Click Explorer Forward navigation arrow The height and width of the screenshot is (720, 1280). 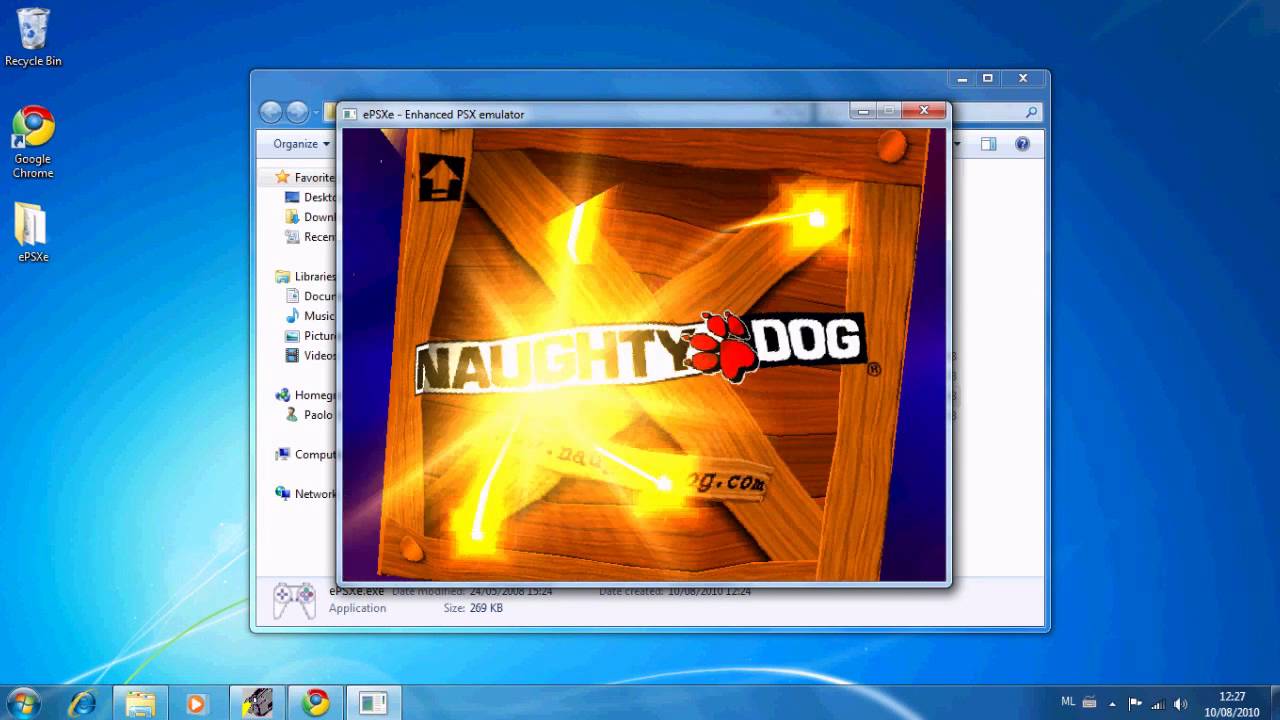pyautogui.click(x=297, y=112)
